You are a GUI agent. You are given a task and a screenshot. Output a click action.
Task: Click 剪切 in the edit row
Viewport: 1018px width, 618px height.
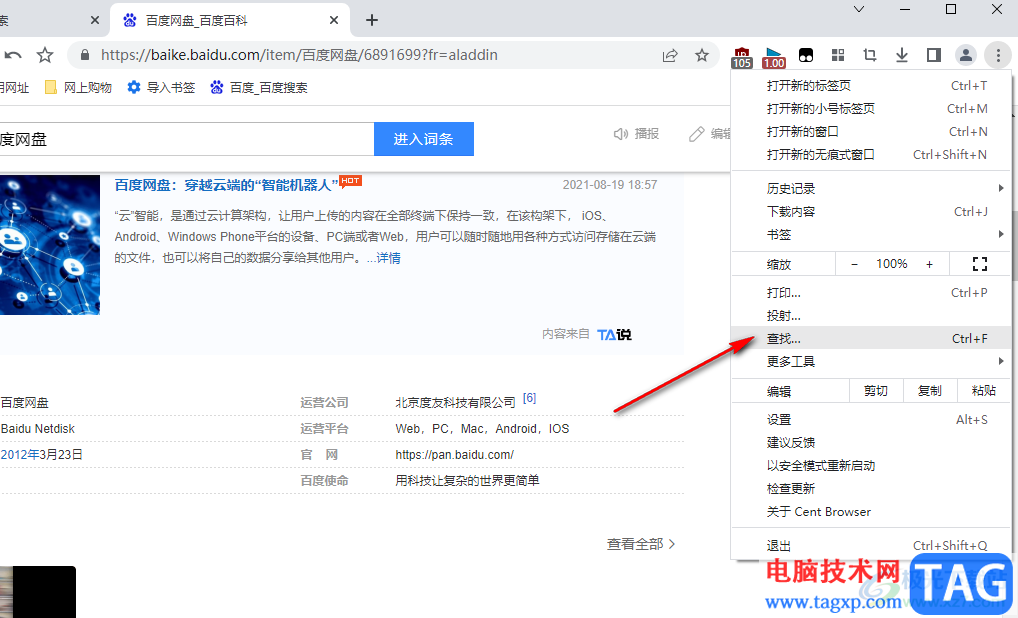[876, 391]
